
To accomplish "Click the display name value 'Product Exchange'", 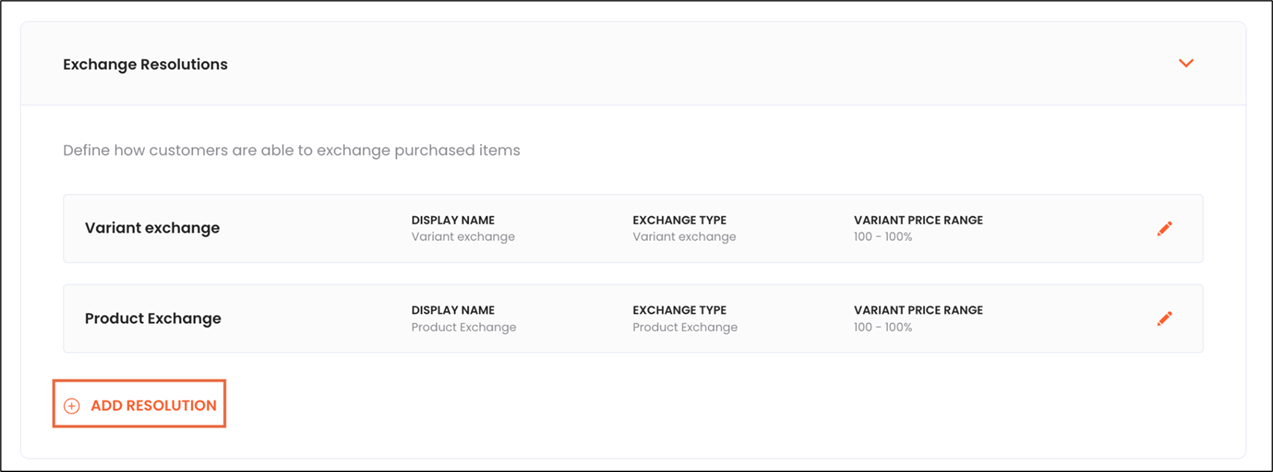I will 463,327.
